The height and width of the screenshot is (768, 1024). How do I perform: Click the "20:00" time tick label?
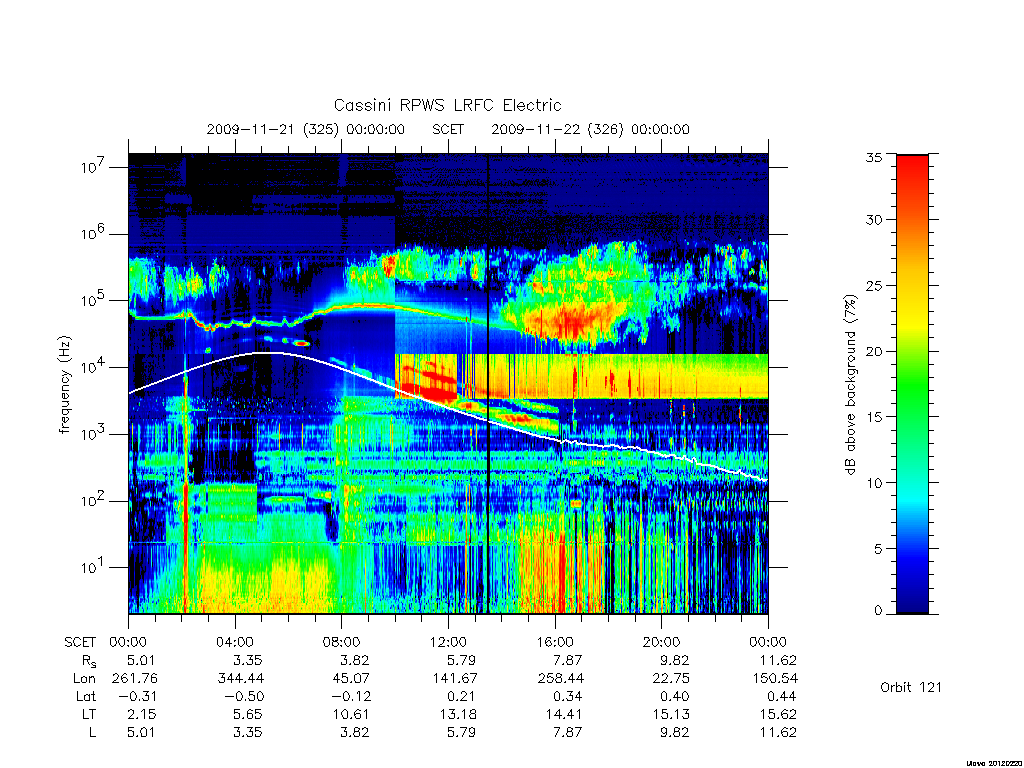click(x=662, y=642)
